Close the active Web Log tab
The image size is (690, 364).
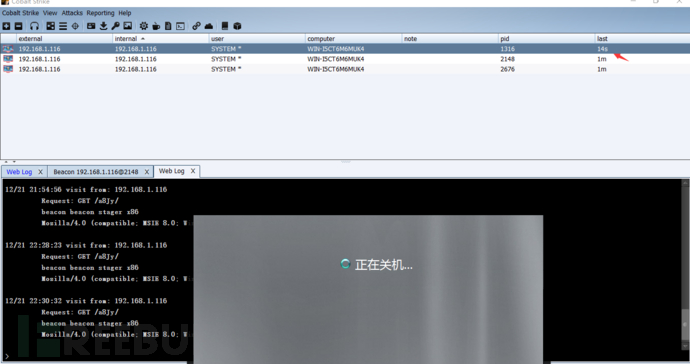point(193,171)
